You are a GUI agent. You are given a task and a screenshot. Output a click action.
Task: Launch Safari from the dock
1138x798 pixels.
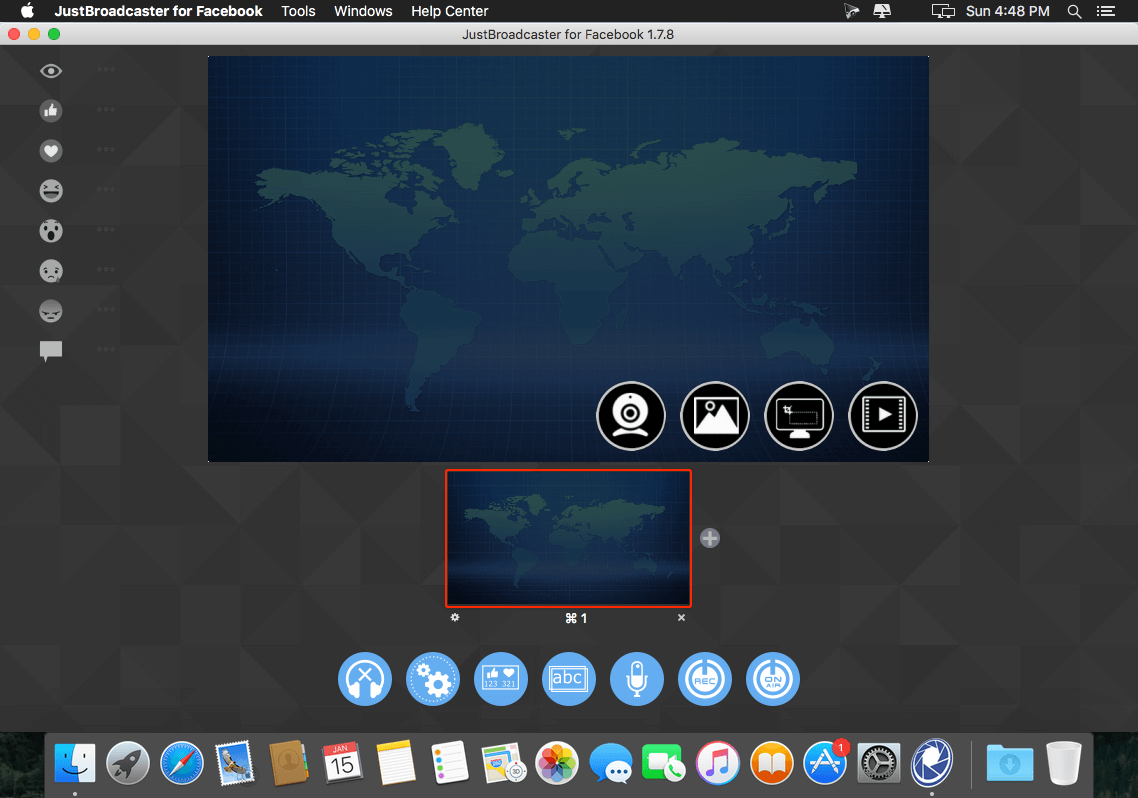tap(181, 763)
